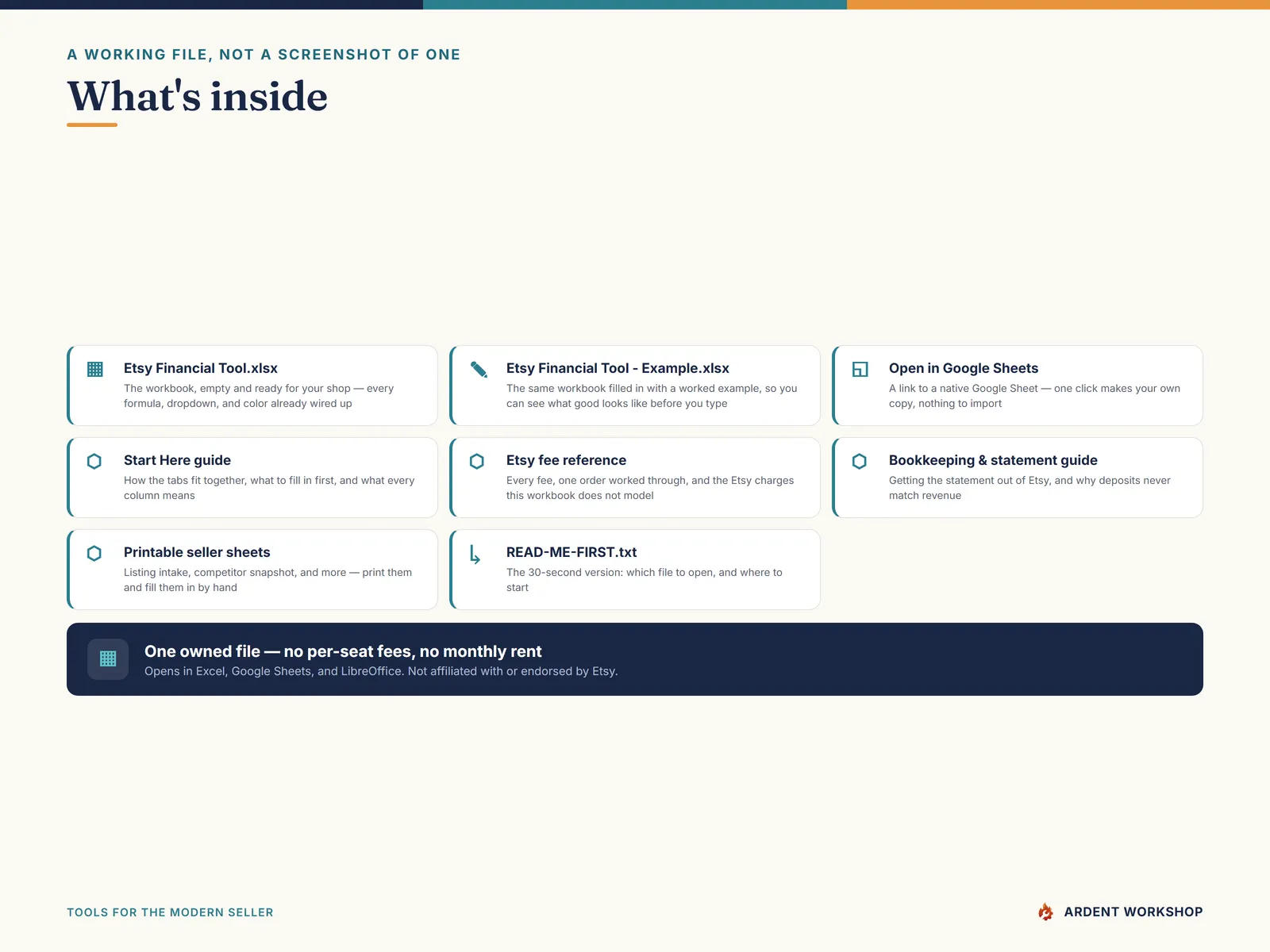Click the TOOLS FOR THE MODERN SELLER footer
1270x952 pixels.
170,912
